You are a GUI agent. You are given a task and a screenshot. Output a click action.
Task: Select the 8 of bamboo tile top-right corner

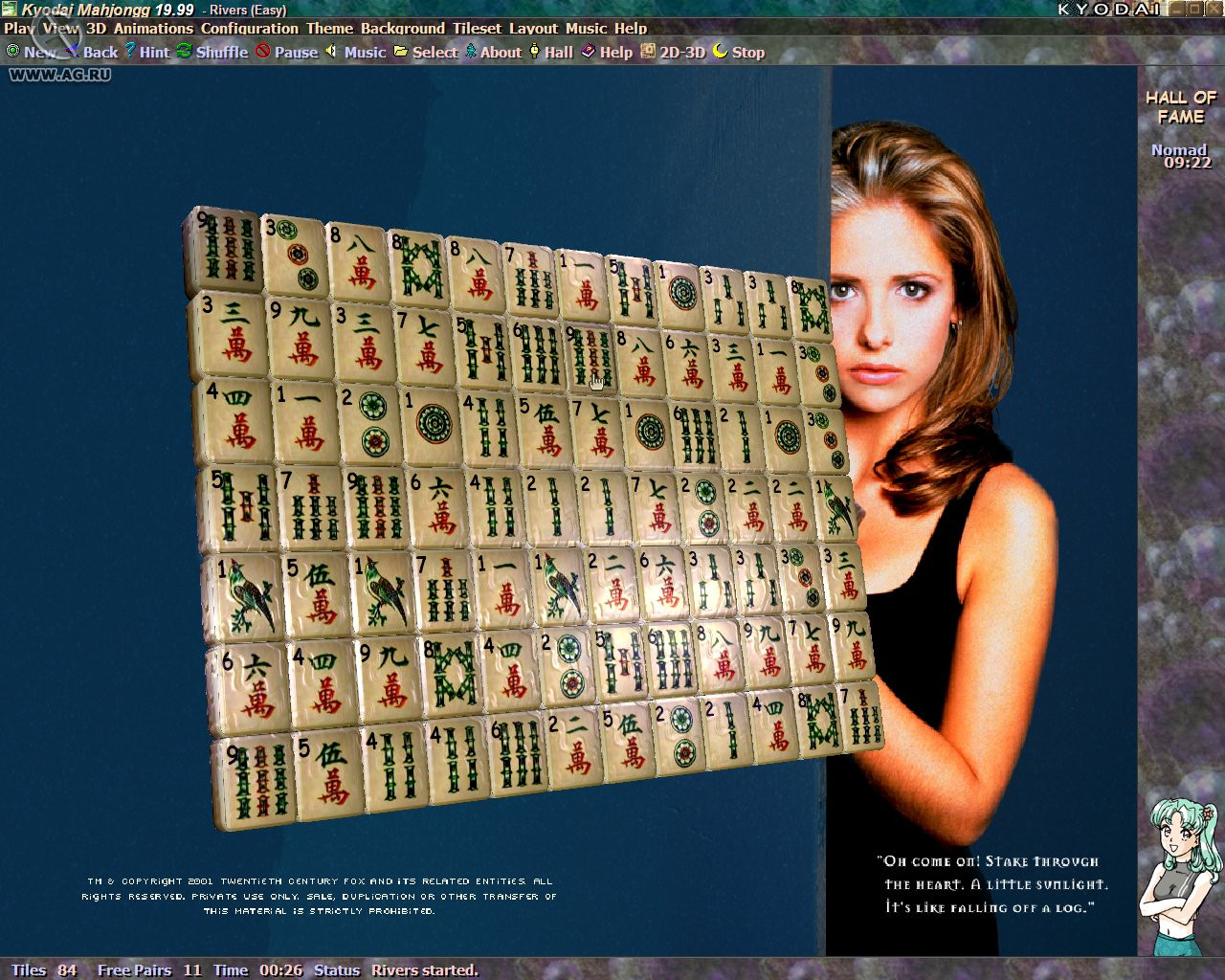click(x=810, y=307)
